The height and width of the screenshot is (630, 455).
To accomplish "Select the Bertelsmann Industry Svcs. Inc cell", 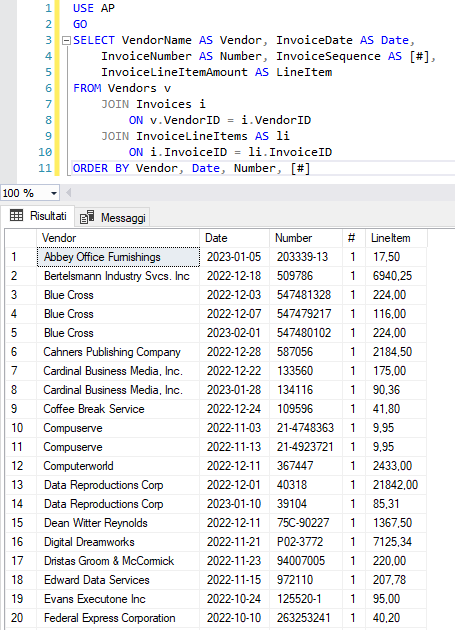I will pyautogui.click(x=118, y=276).
